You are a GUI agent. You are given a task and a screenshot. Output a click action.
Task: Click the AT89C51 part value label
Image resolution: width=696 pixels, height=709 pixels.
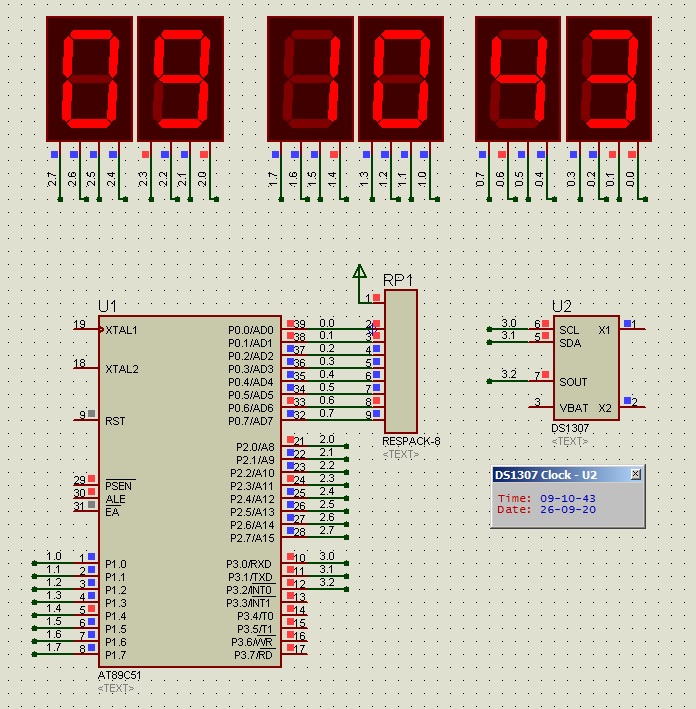[x=119, y=675]
